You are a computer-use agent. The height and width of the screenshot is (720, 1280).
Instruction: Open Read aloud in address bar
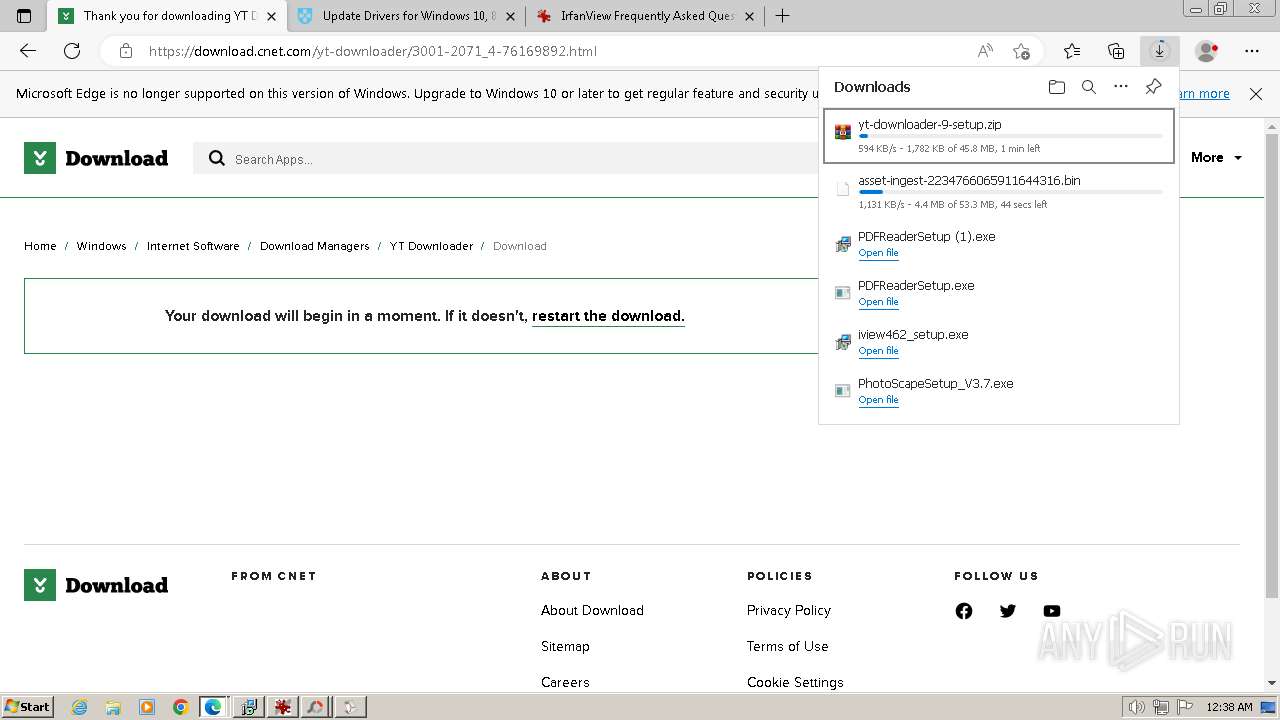[x=985, y=51]
